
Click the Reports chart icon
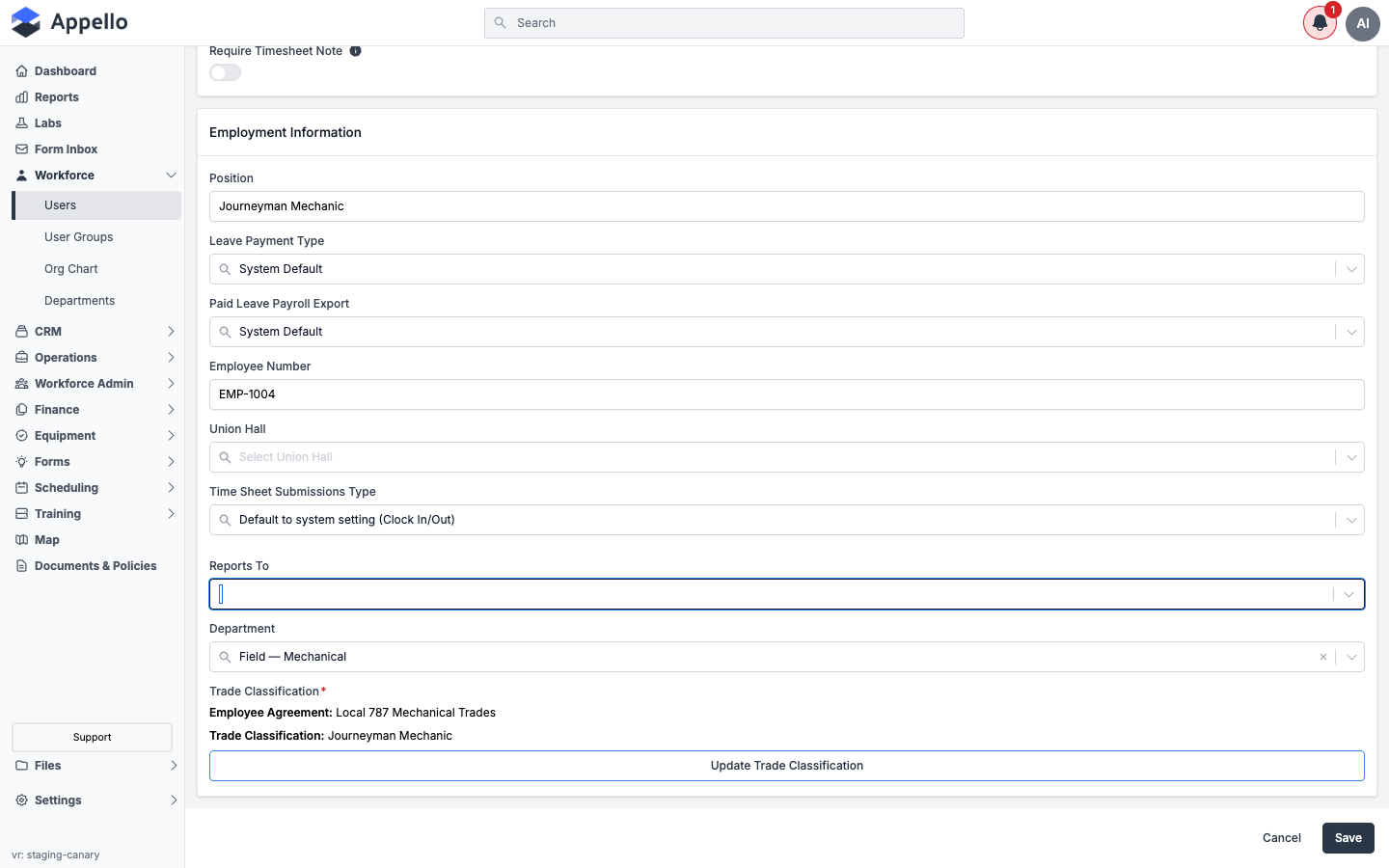pyautogui.click(x=21, y=97)
